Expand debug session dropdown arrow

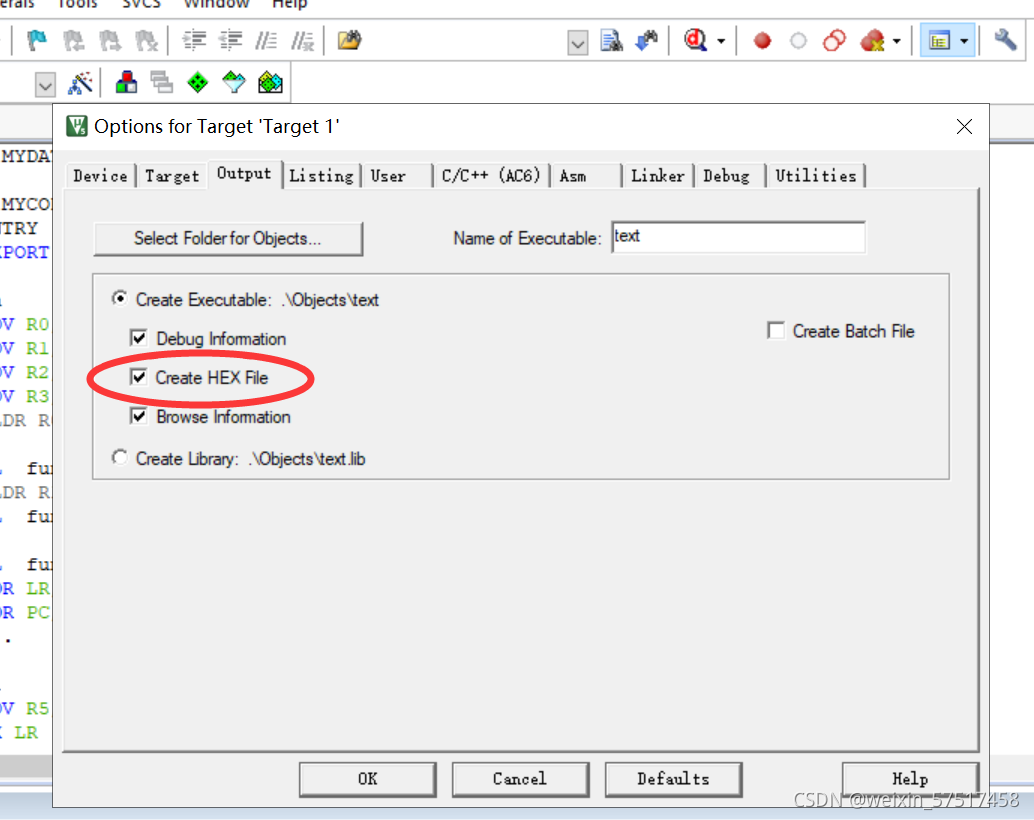click(x=721, y=42)
